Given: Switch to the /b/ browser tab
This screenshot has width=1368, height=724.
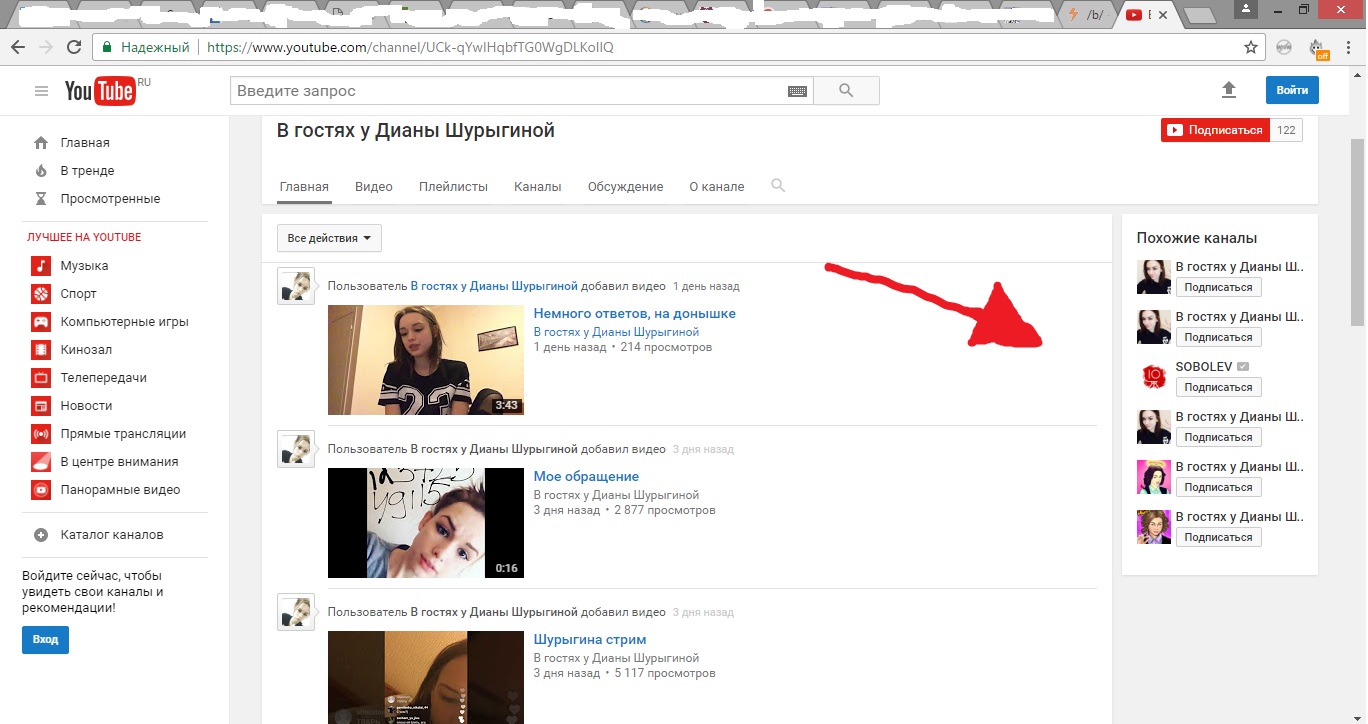Looking at the screenshot, I should tap(1087, 15).
